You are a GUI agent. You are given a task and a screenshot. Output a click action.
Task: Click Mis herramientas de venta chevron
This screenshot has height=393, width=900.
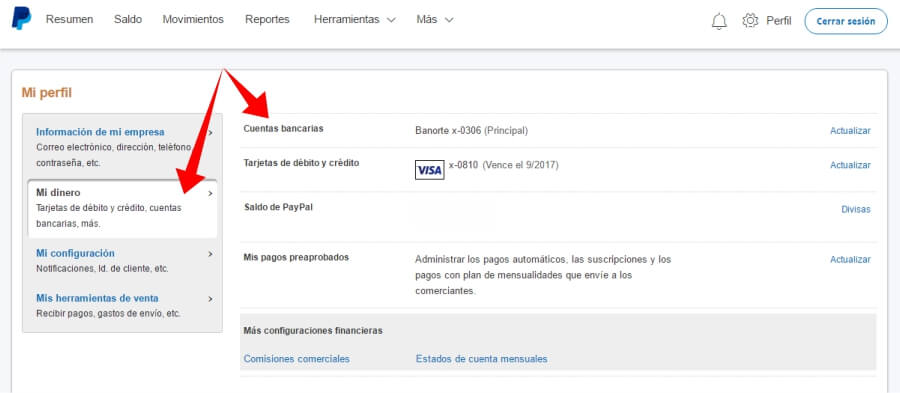pos(211,299)
